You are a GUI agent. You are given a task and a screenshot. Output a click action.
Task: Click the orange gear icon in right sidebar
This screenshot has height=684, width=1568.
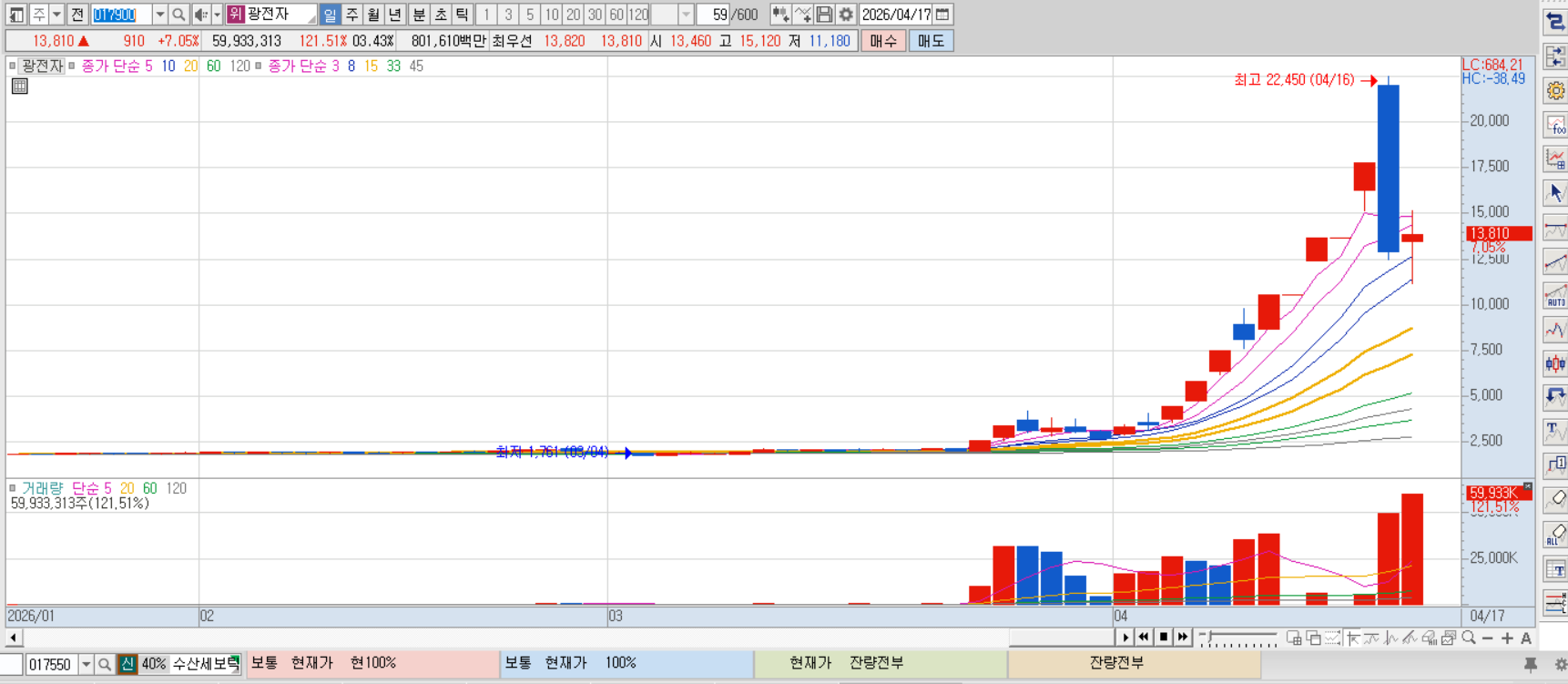pyautogui.click(x=1555, y=91)
